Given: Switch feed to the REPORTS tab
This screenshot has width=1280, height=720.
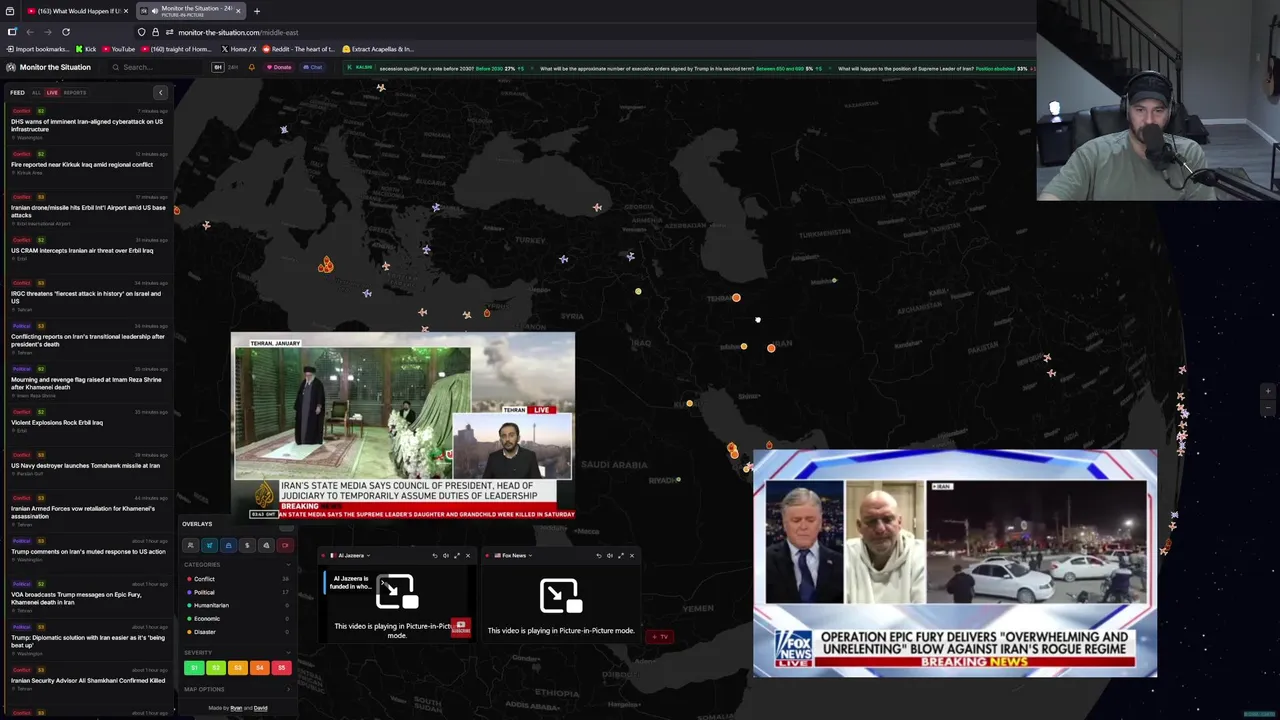Looking at the screenshot, I should 75,93.
